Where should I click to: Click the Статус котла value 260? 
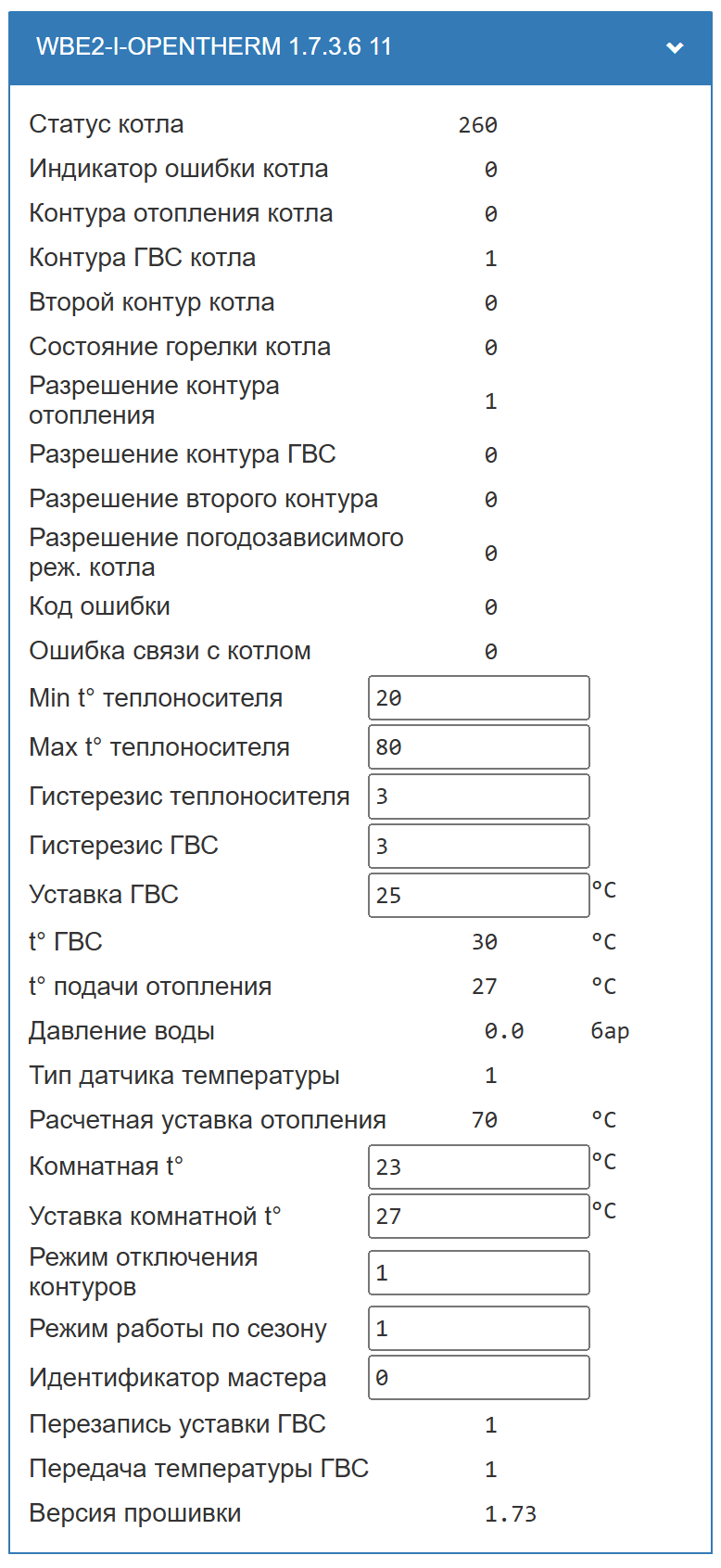[x=478, y=125]
